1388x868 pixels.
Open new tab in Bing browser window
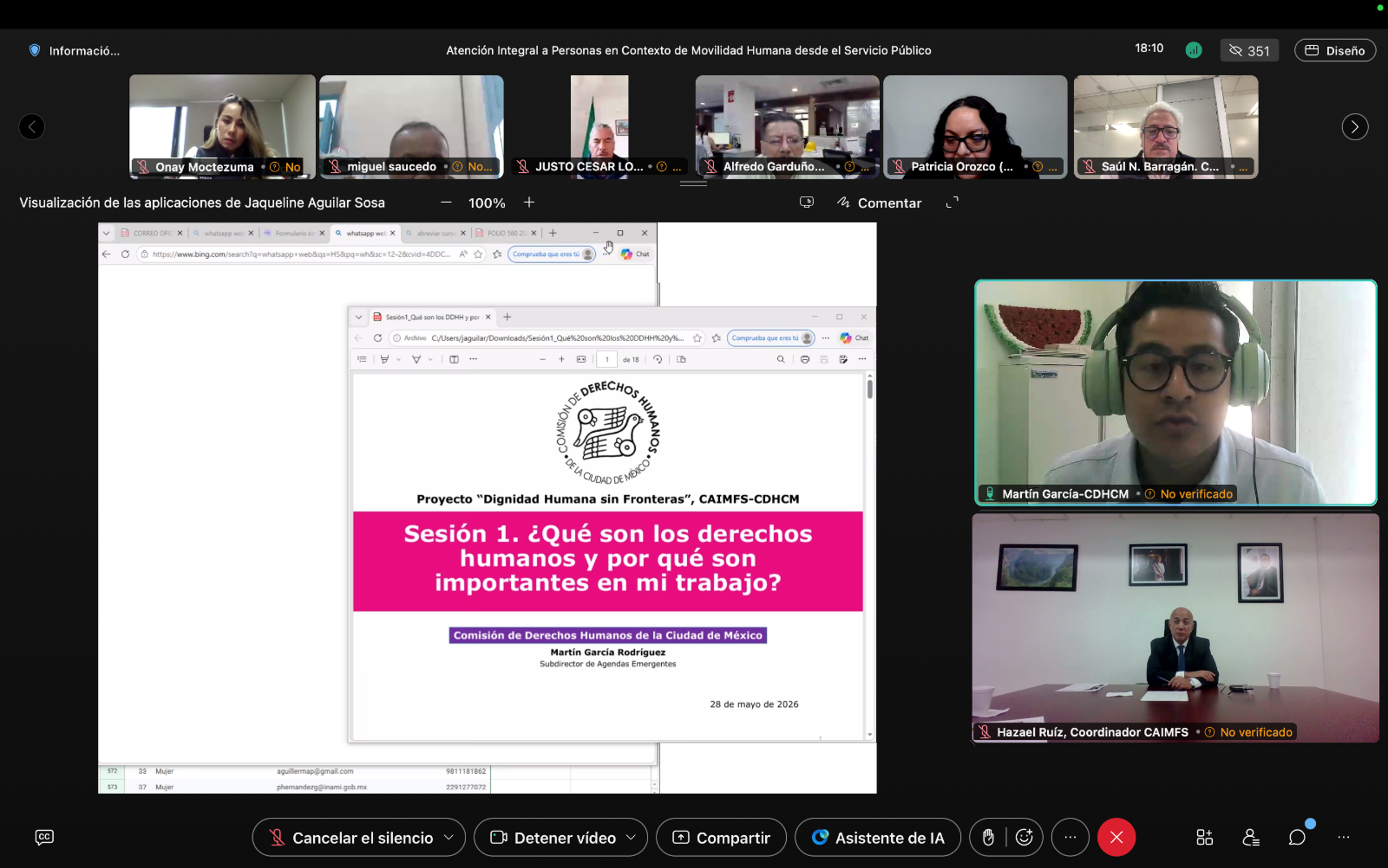tap(553, 233)
